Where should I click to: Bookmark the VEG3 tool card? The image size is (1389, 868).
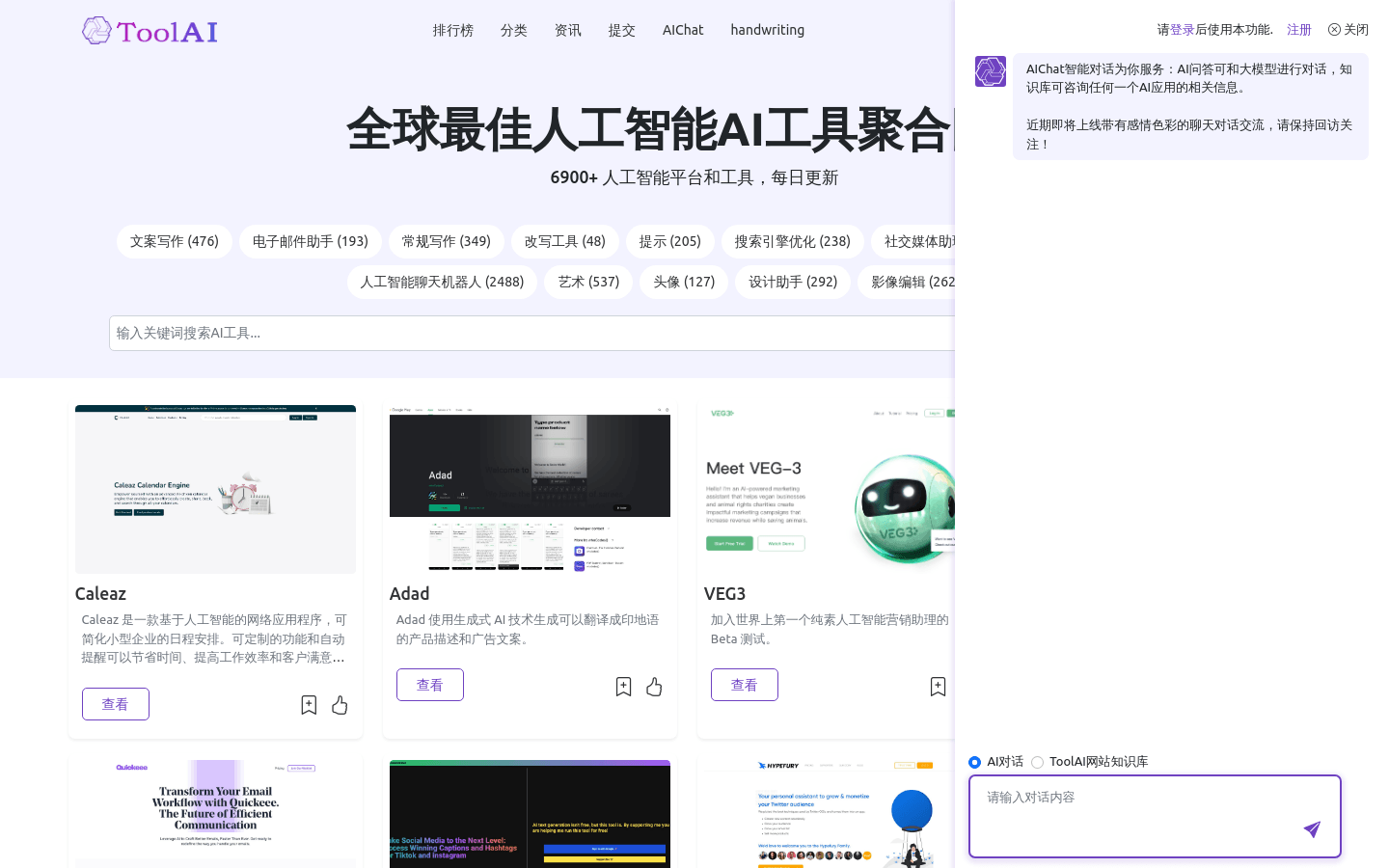pos(938,687)
